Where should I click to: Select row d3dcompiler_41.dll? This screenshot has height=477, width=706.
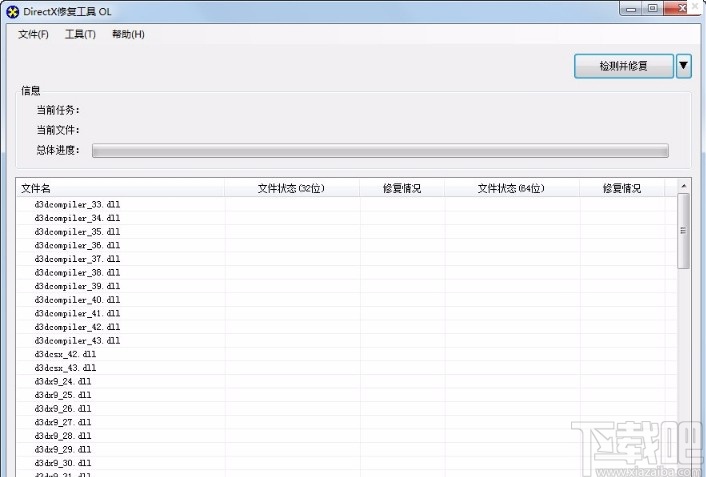pyautogui.click(x=347, y=313)
